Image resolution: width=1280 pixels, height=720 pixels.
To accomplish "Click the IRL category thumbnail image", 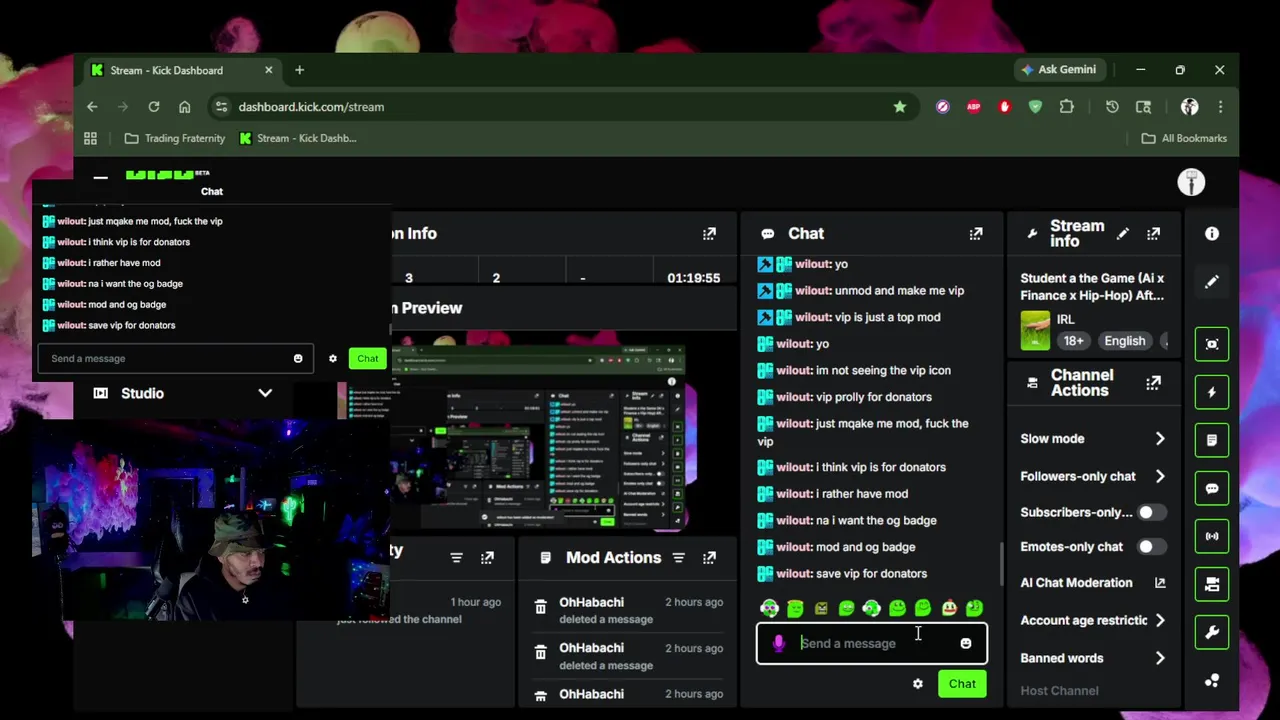I will coord(1035,331).
